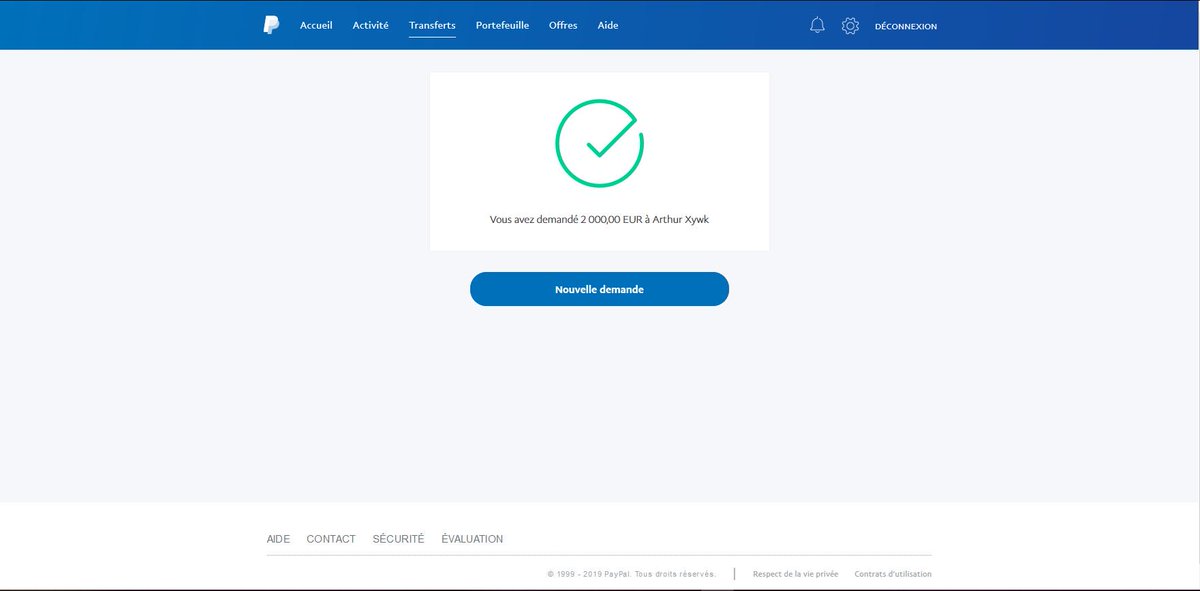This screenshot has height=591, width=1200.
Task: Open the AIDE footer link
Action: pos(278,539)
